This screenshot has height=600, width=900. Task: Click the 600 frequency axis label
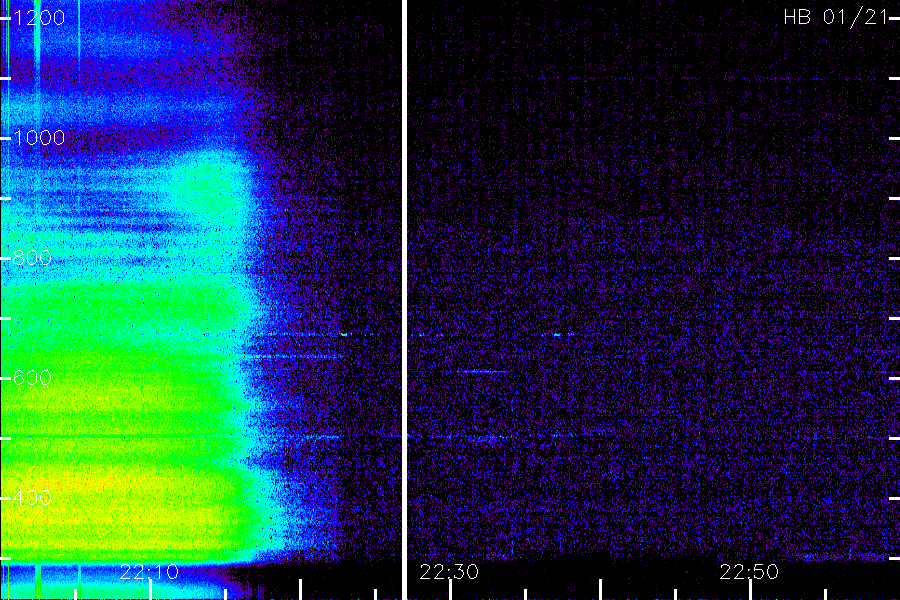click(32, 378)
